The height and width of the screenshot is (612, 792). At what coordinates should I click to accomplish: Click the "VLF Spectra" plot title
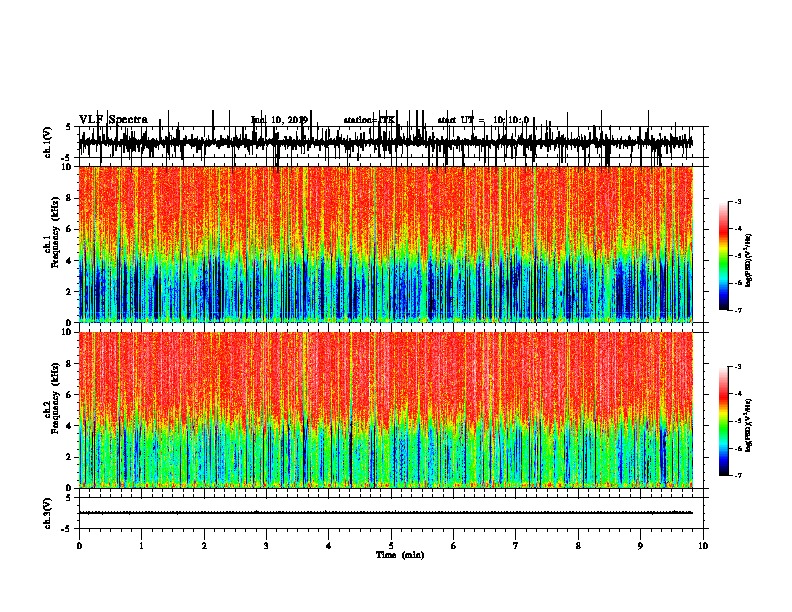click(113, 120)
